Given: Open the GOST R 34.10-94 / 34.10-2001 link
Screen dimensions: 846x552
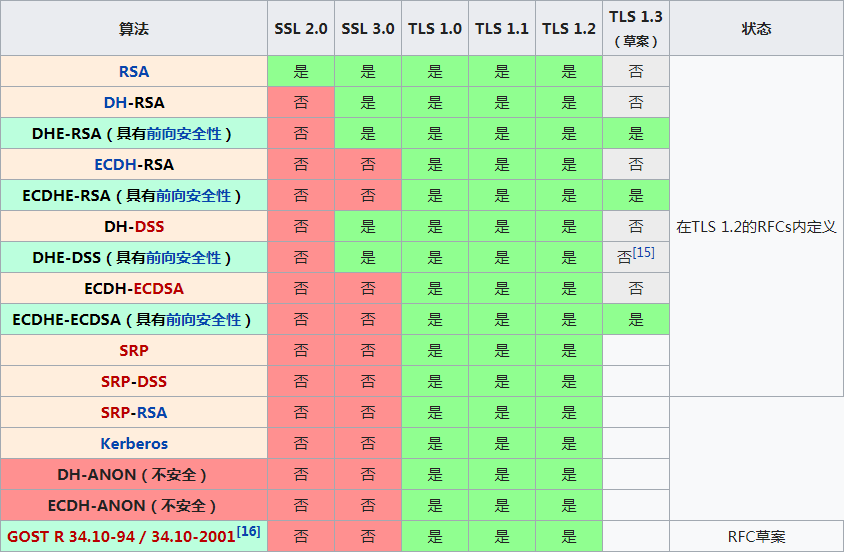Looking at the screenshot, I should tap(121, 537).
